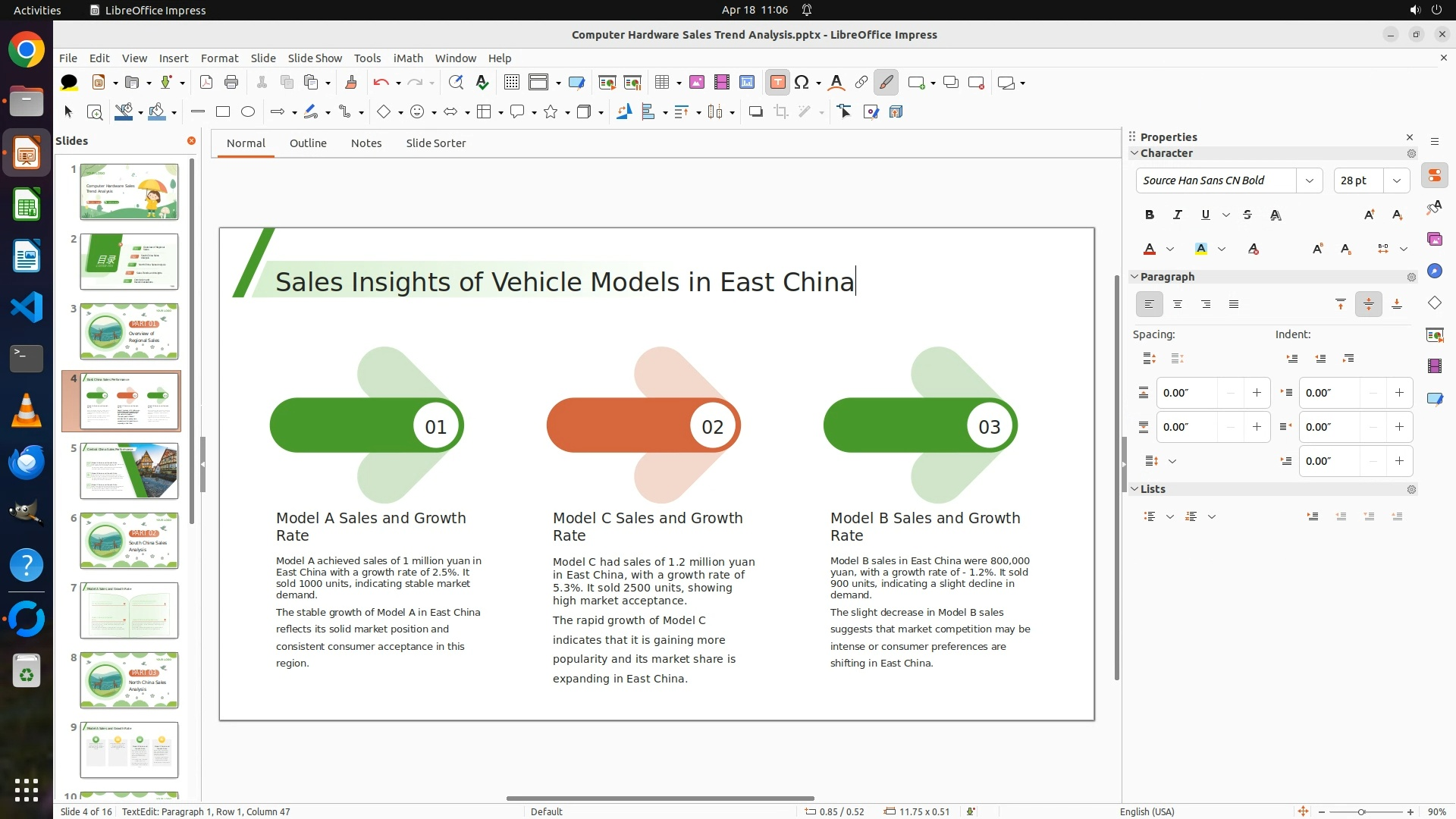Select the Ellipse shape tool

(x=248, y=112)
